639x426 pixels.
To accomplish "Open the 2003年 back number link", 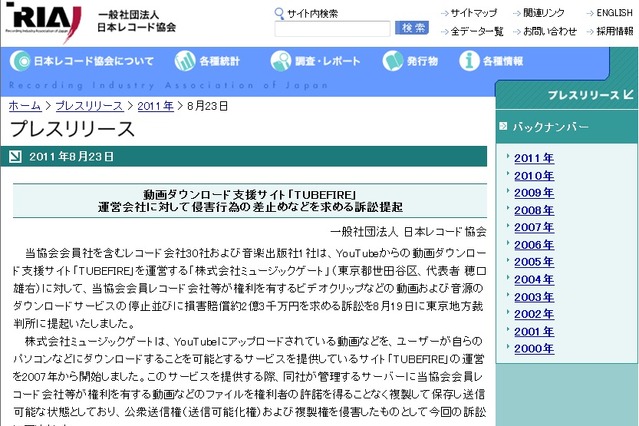I will (534, 297).
